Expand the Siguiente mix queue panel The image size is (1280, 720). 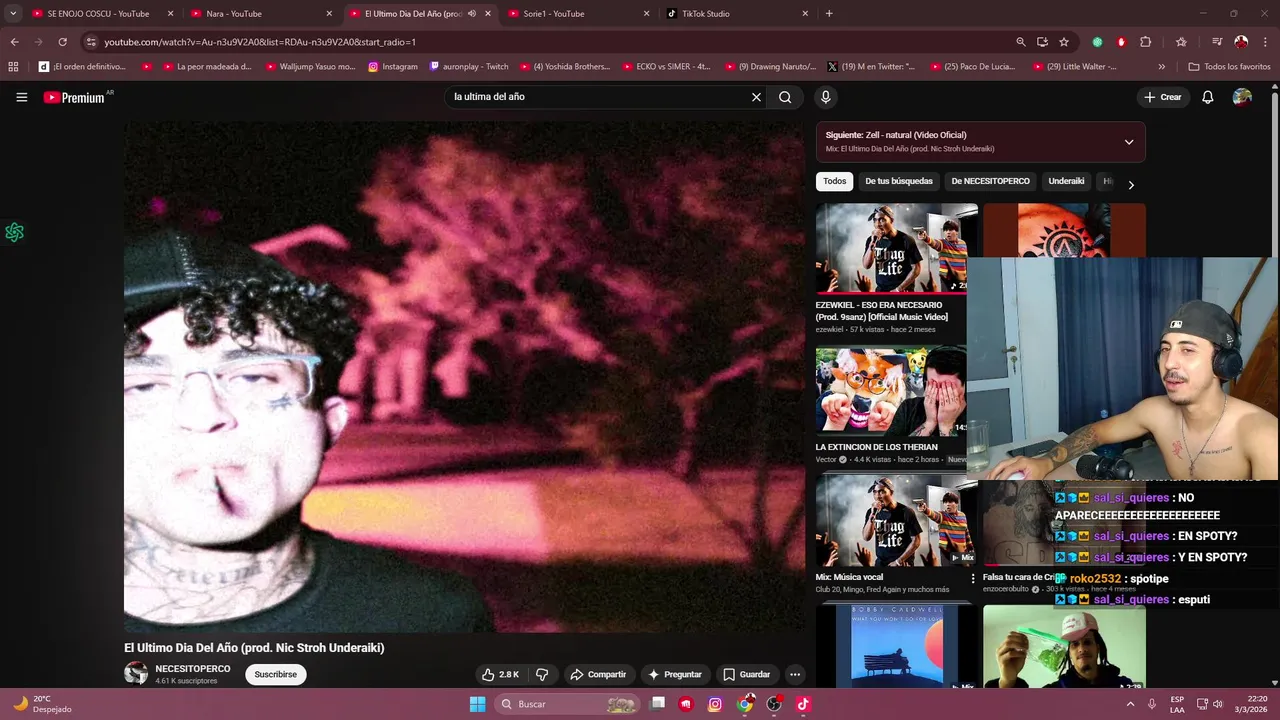[1129, 142]
